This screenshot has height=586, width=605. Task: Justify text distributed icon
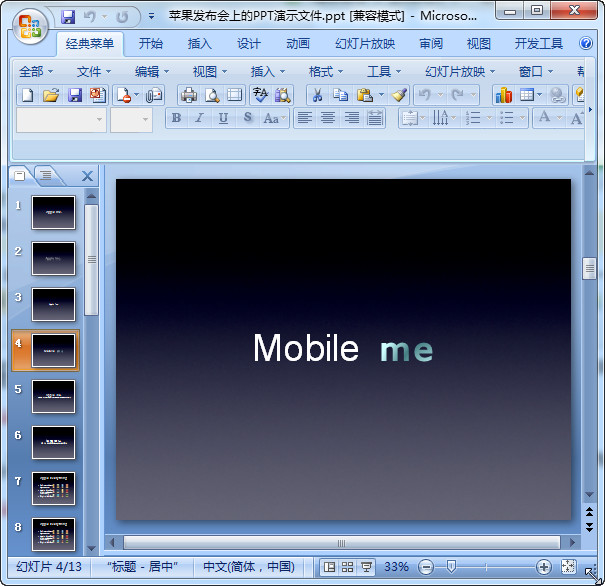(375, 118)
